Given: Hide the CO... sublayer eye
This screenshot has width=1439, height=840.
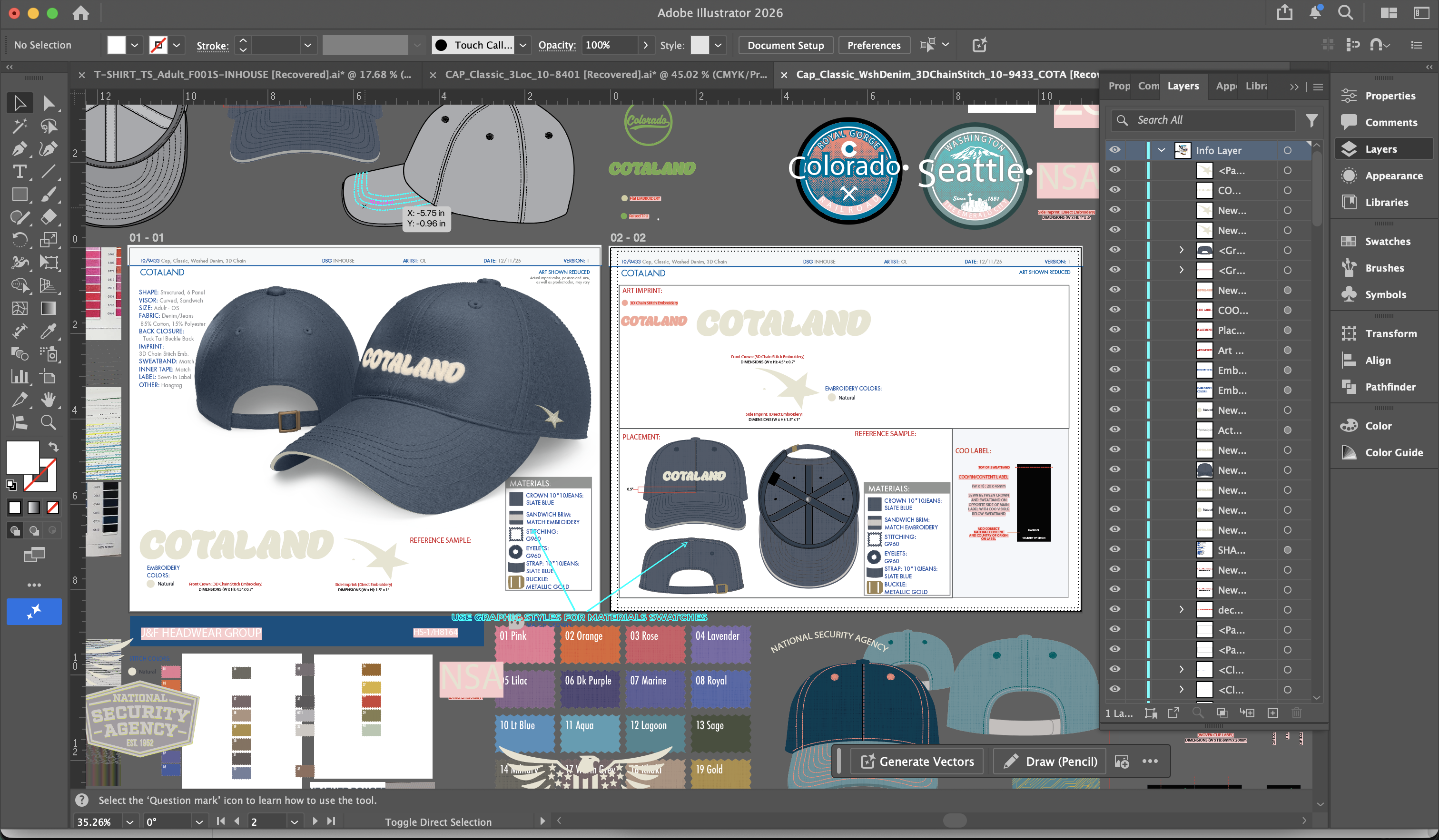Looking at the screenshot, I should [x=1114, y=190].
